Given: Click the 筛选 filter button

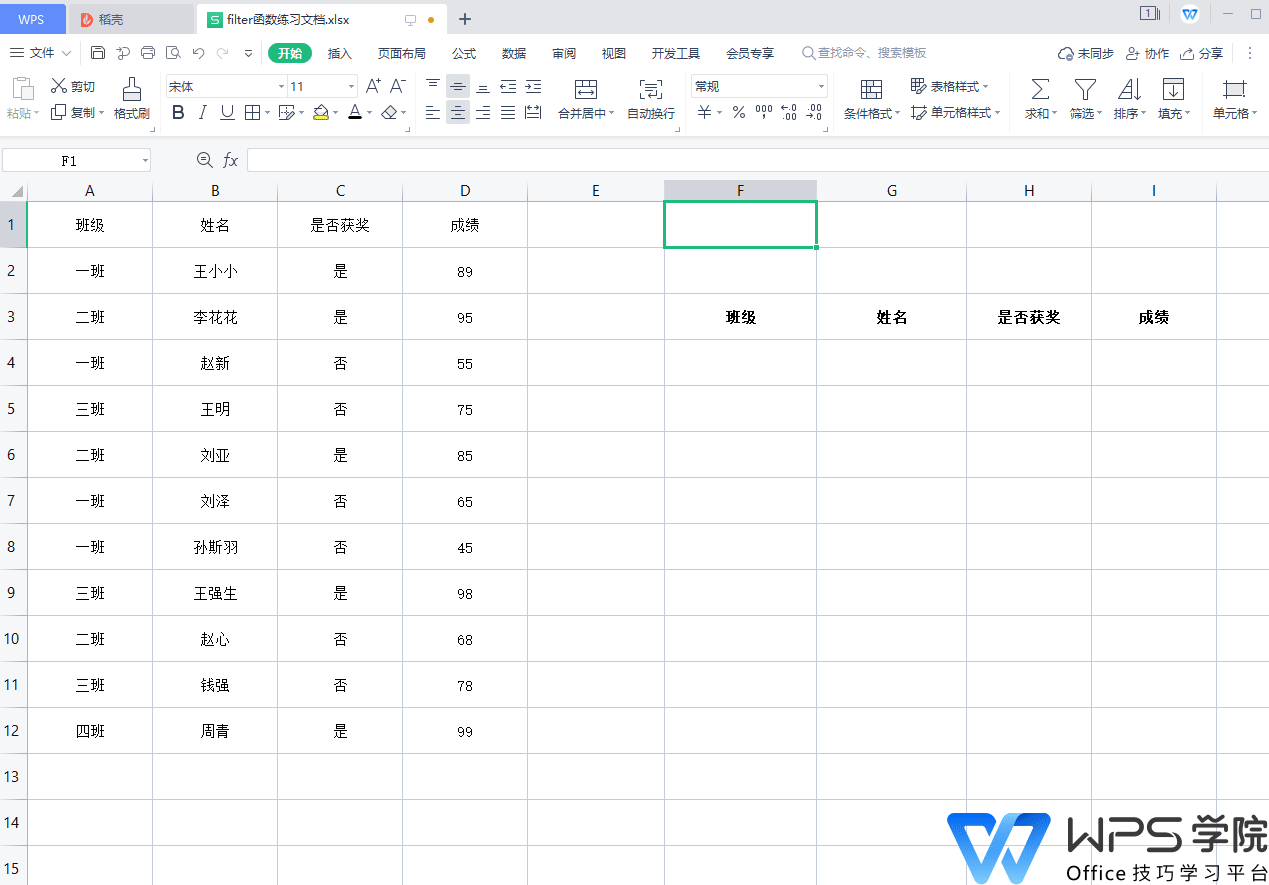Looking at the screenshot, I should tap(1085, 98).
